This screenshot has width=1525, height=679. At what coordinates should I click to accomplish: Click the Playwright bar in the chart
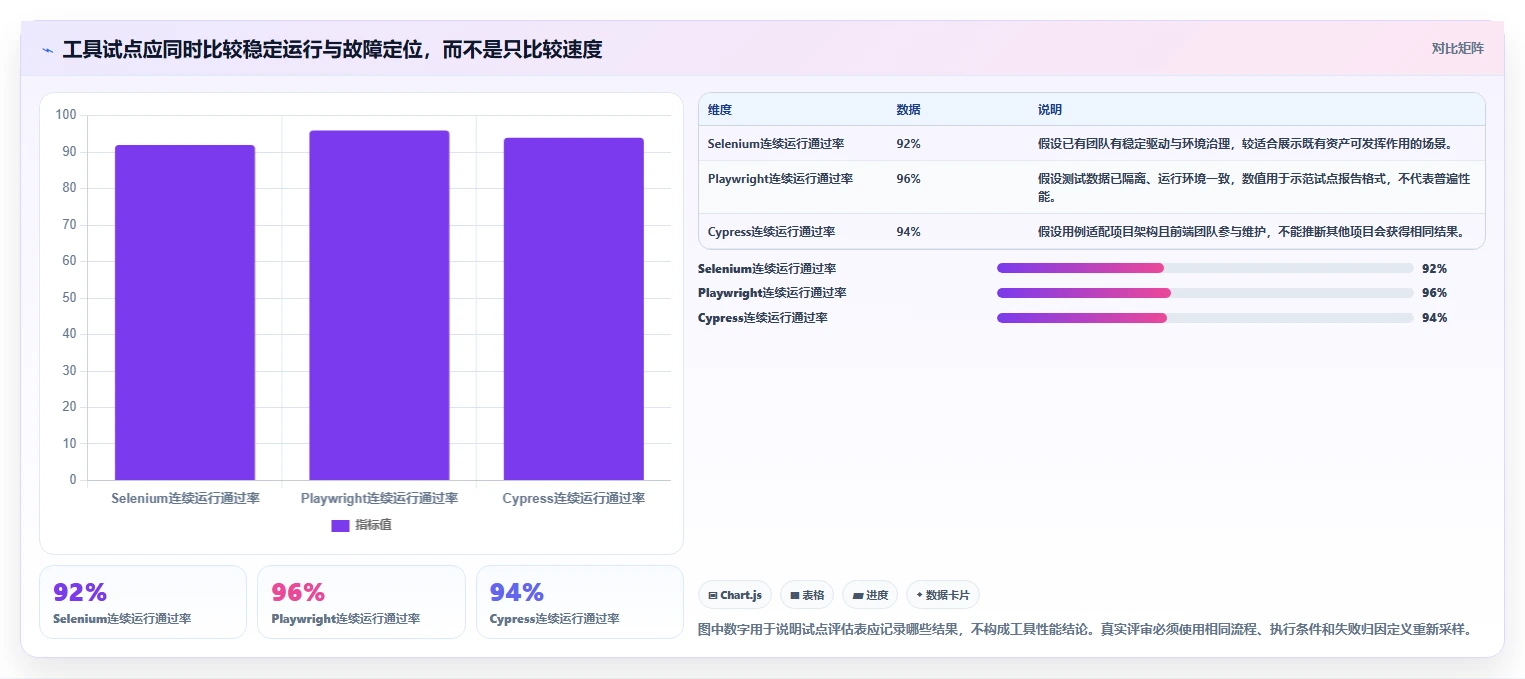[x=379, y=305]
